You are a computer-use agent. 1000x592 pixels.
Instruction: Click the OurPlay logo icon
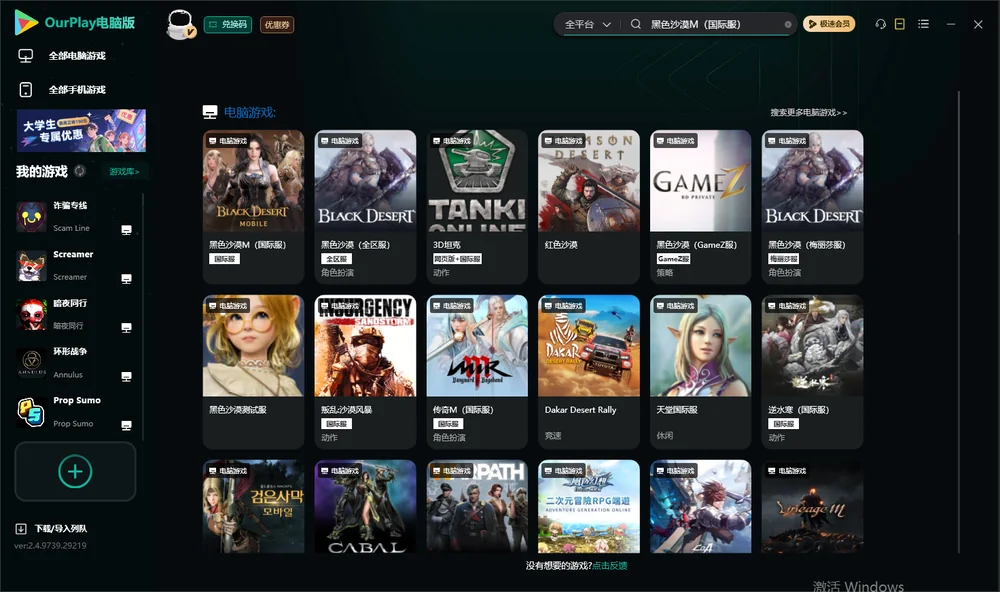[26, 22]
